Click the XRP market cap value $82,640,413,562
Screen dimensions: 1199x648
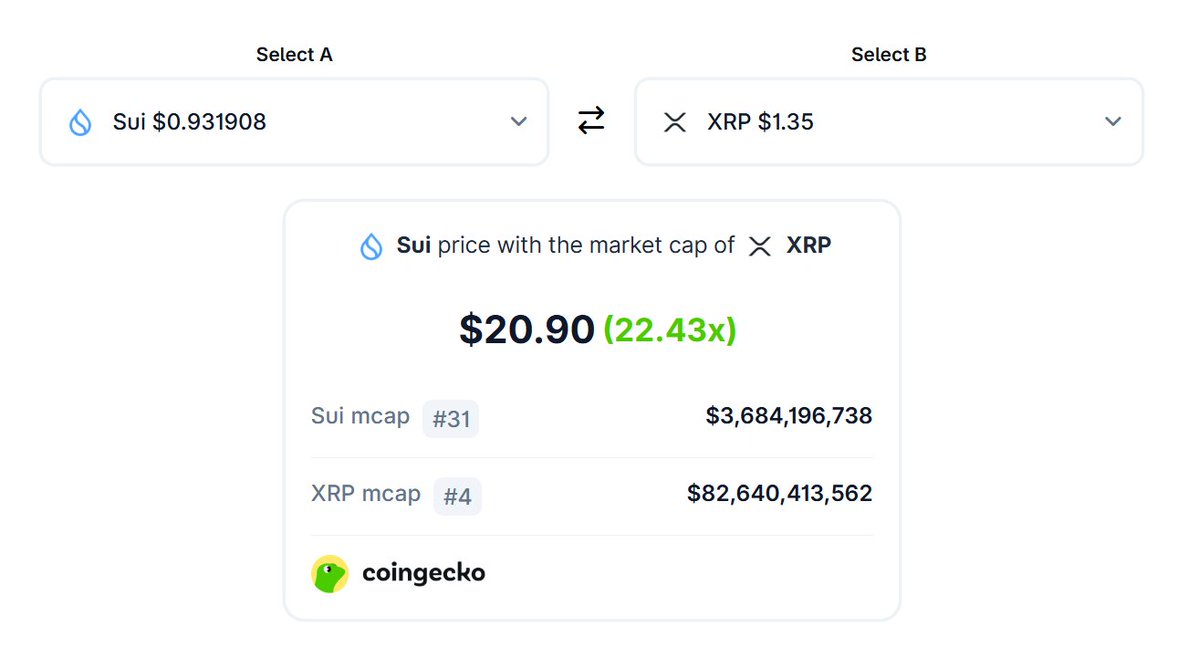[780, 493]
